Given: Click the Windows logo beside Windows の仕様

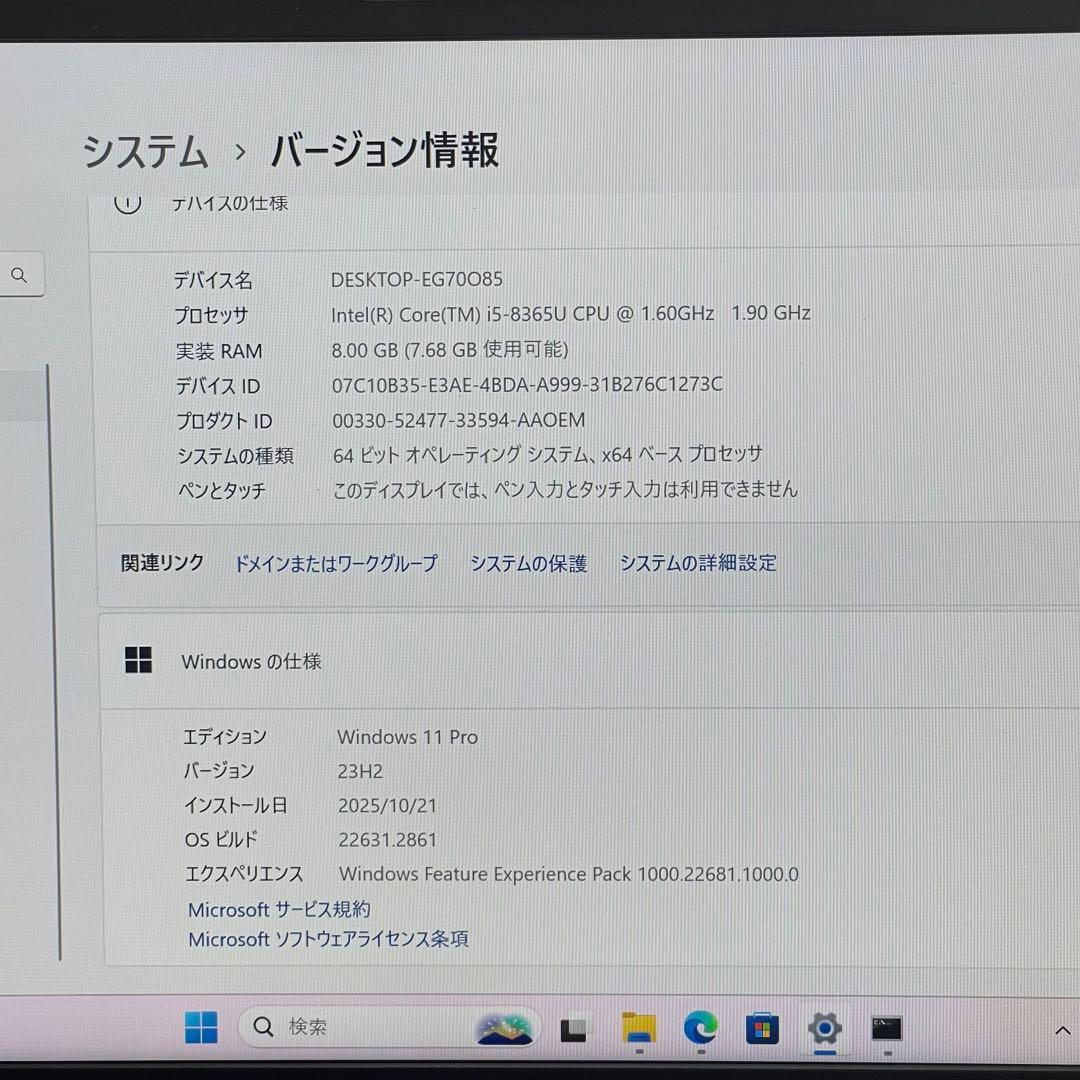Looking at the screenshot, I should pos(138,660).
